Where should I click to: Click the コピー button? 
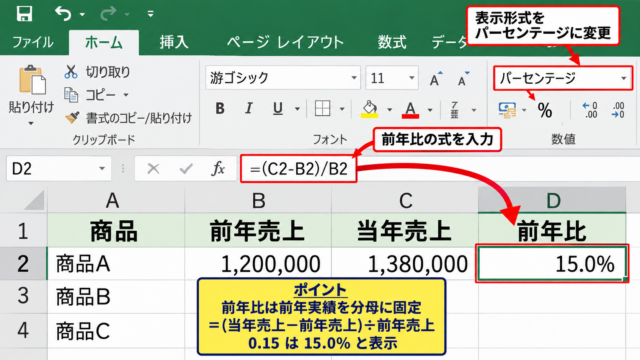[x=91, y=95]
